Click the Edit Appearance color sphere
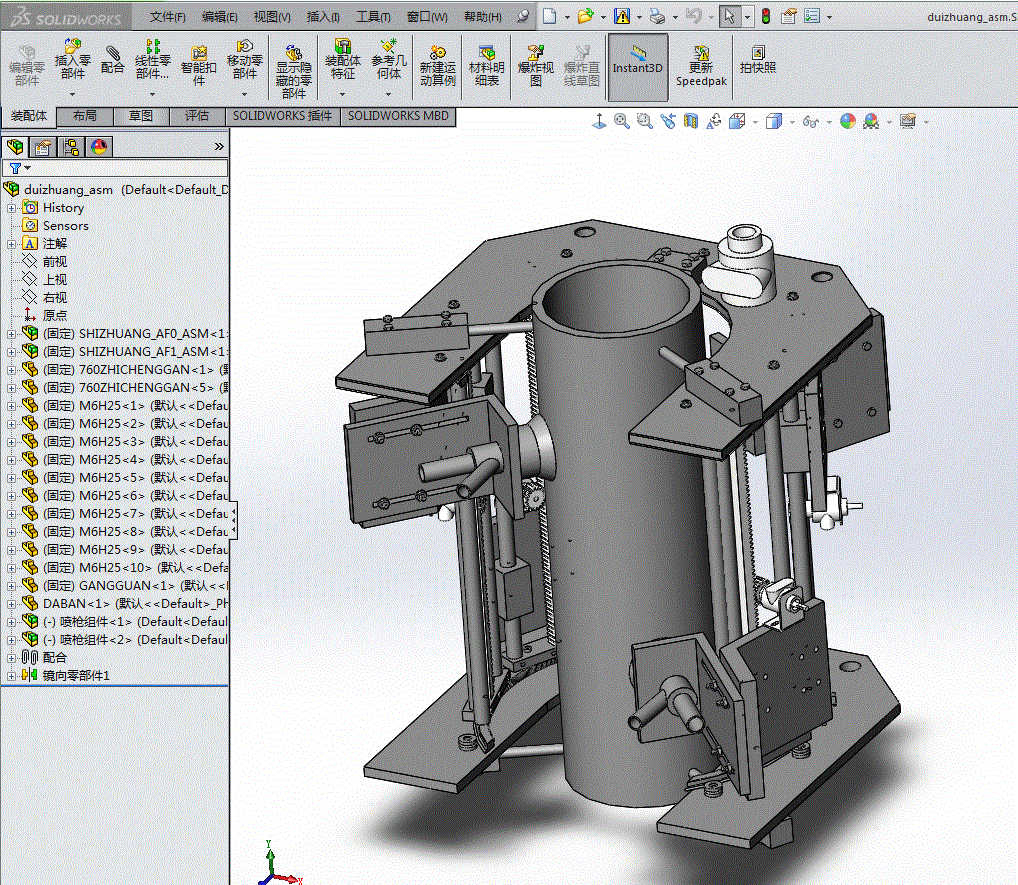 (x=848, y=121)
